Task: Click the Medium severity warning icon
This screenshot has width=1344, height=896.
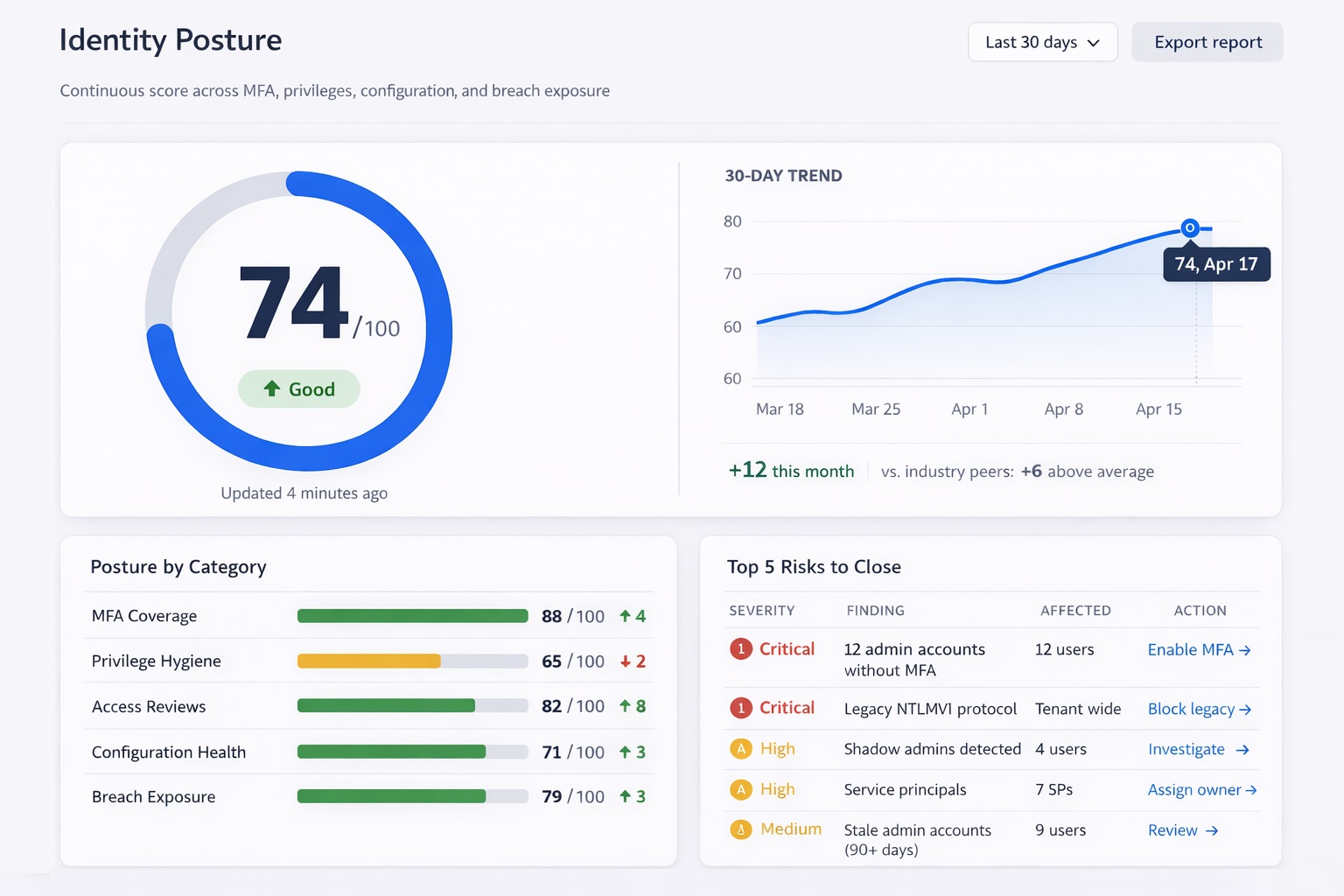Action: click(x=741, y=829)
